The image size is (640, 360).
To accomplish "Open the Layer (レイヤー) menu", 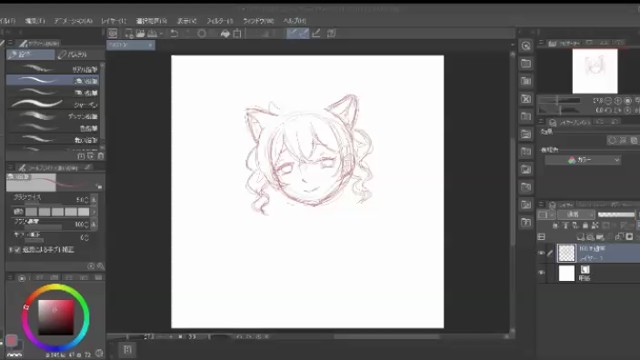I will (x=114, y=21).
